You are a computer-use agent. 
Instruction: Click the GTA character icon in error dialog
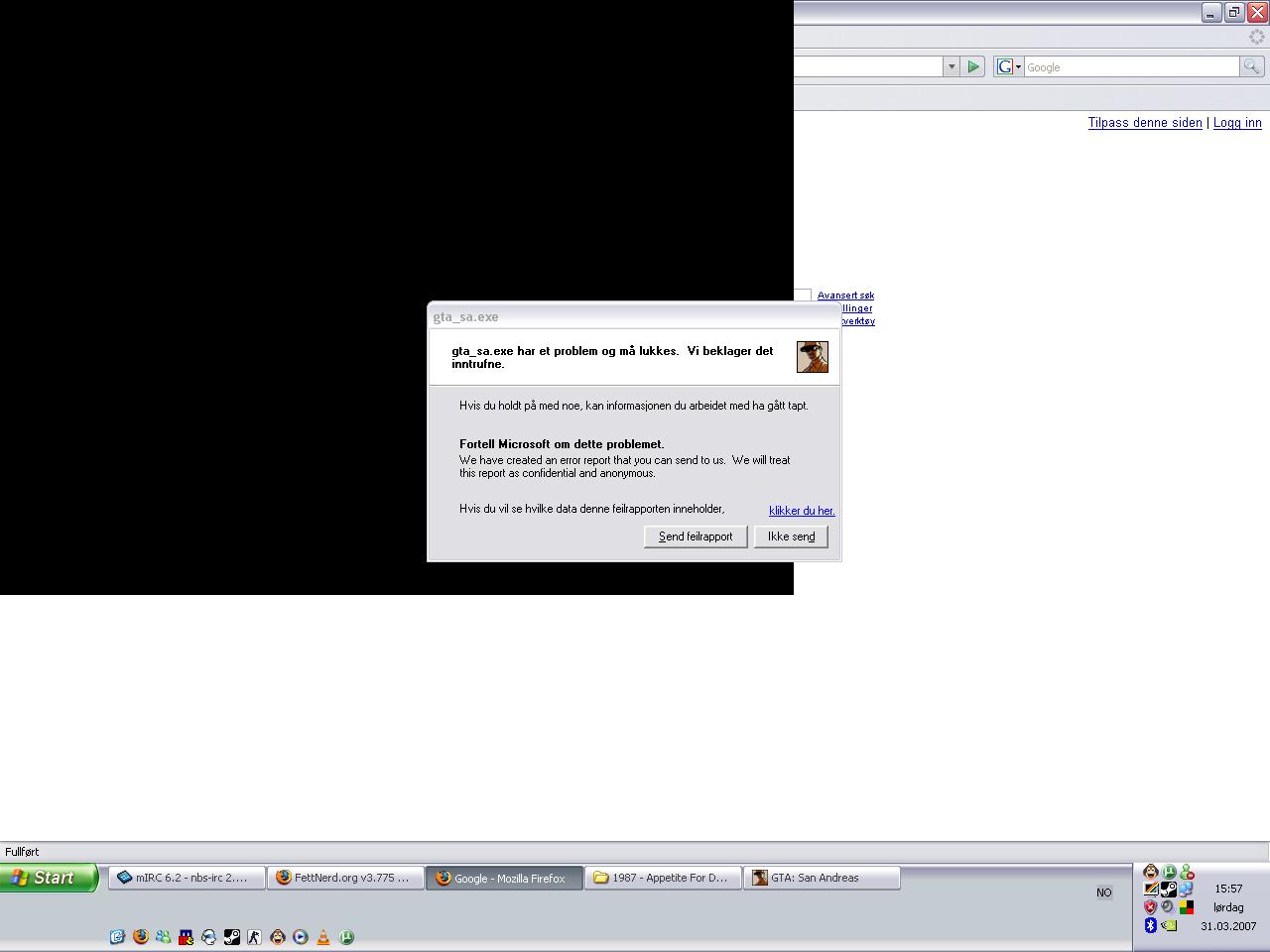pyautogui.click(x=813, y=357)
